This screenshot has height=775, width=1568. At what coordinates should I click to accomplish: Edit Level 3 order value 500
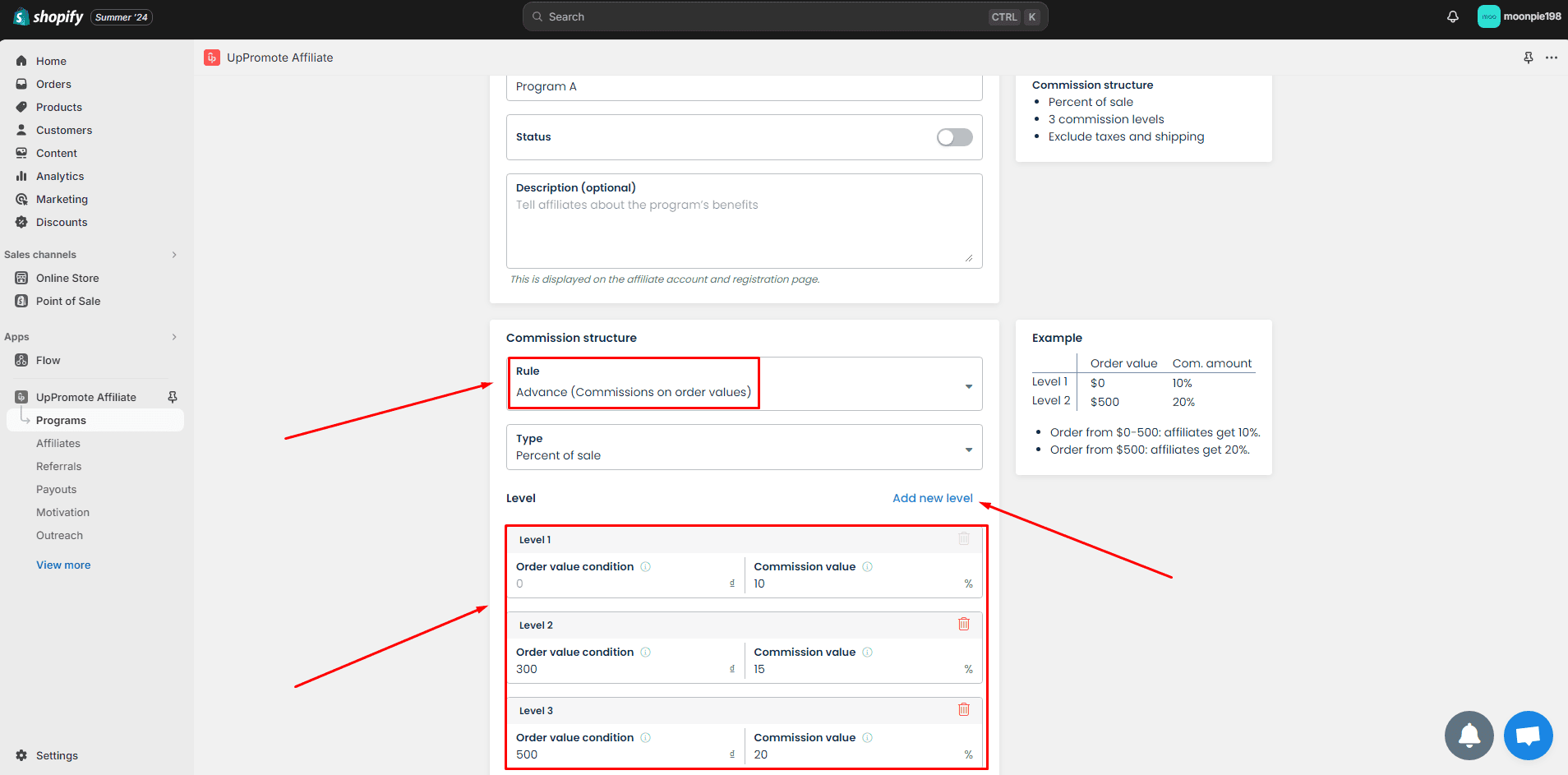pyautogui.click(x=625, y=754)
